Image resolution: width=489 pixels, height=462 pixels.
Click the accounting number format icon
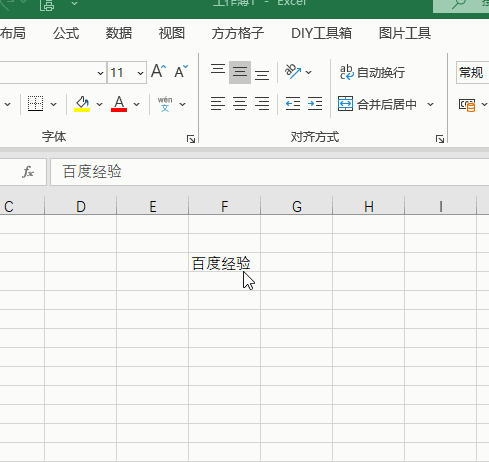[467, 105]
